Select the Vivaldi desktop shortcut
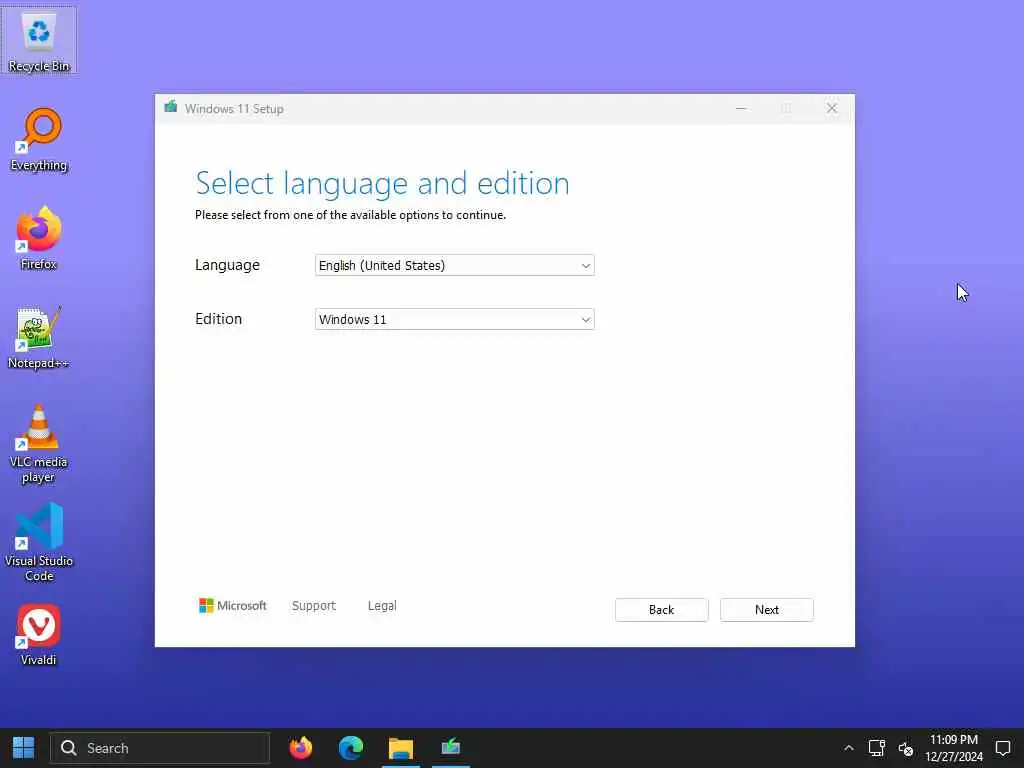 tap(39, 635)
